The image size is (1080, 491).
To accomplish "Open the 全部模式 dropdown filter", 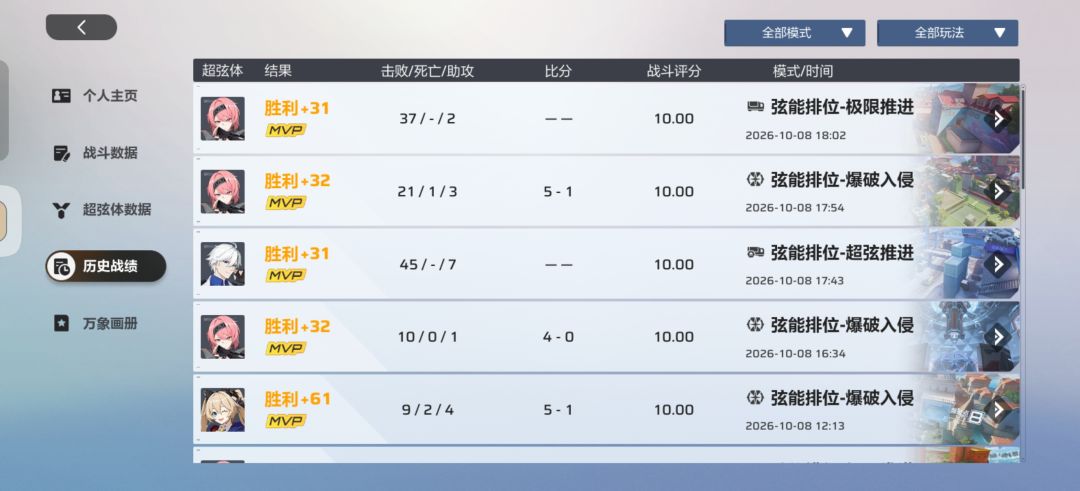I will coord(794,33).
